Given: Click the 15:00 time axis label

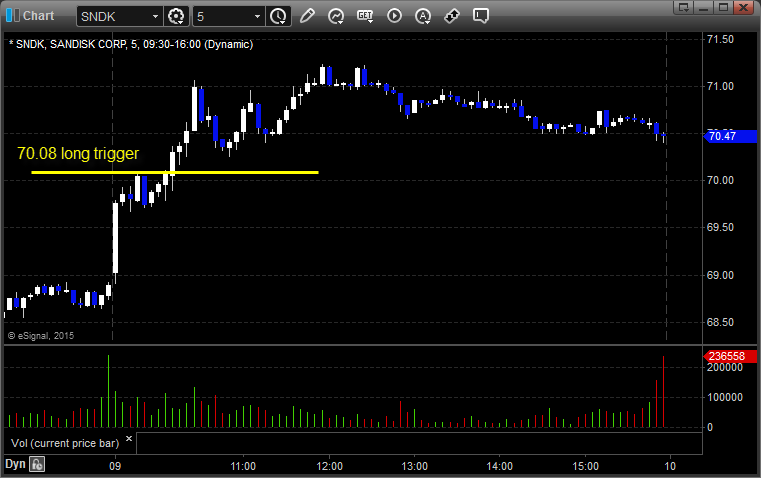Looking at the screenshot, I should point(585,466).
